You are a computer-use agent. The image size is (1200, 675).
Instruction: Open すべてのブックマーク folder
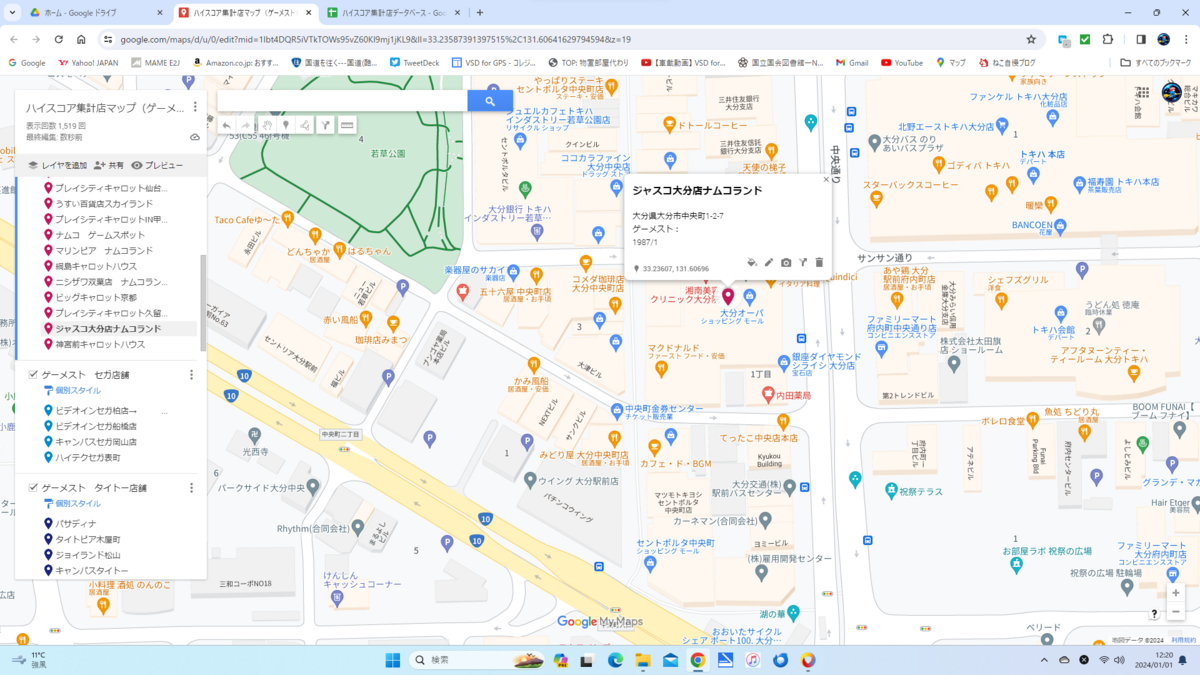1157,62
